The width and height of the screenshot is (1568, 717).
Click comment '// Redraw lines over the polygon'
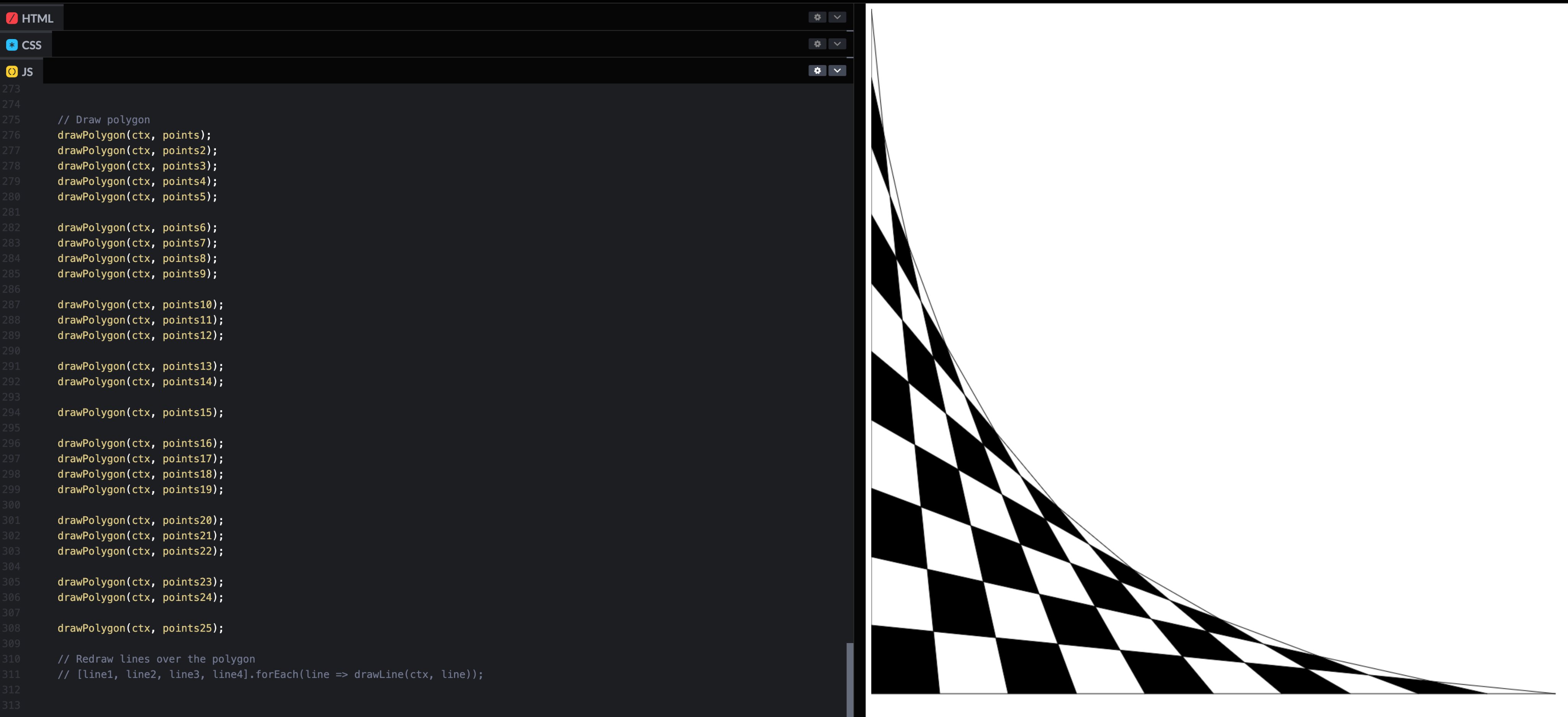click(x=157, y=659)
